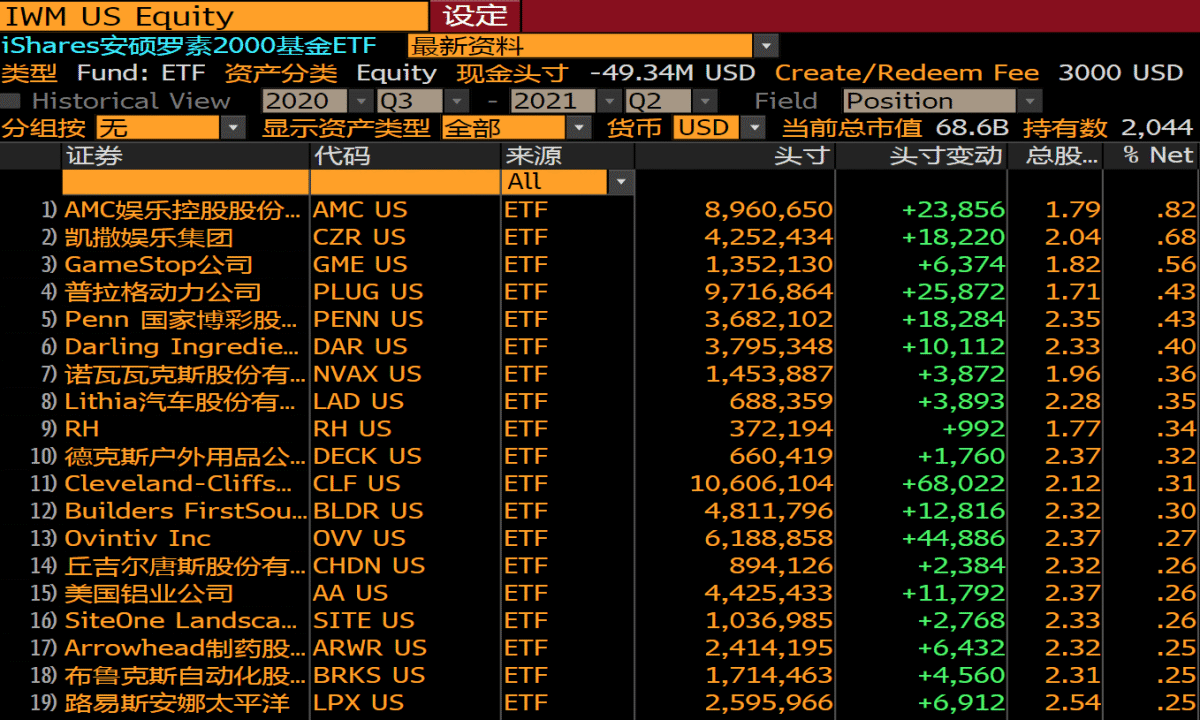Viewport: 1200px width, 720px height.
Task: Click the 持有数 2,044 holdings count
Action: click(x=1158, y=128)
